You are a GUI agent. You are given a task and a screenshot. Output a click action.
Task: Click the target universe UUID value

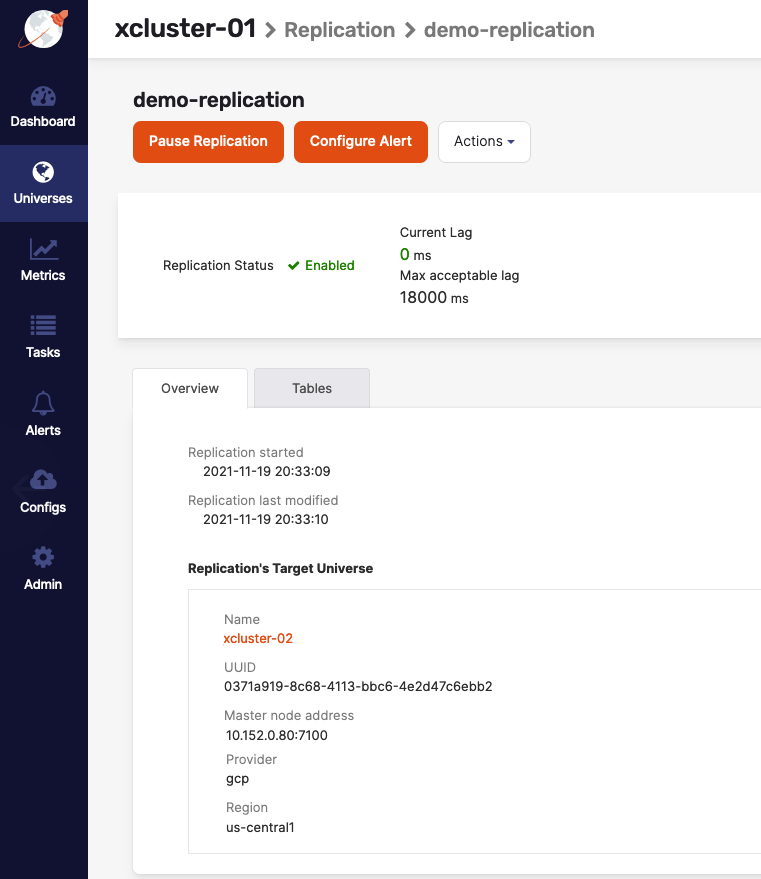358,687
